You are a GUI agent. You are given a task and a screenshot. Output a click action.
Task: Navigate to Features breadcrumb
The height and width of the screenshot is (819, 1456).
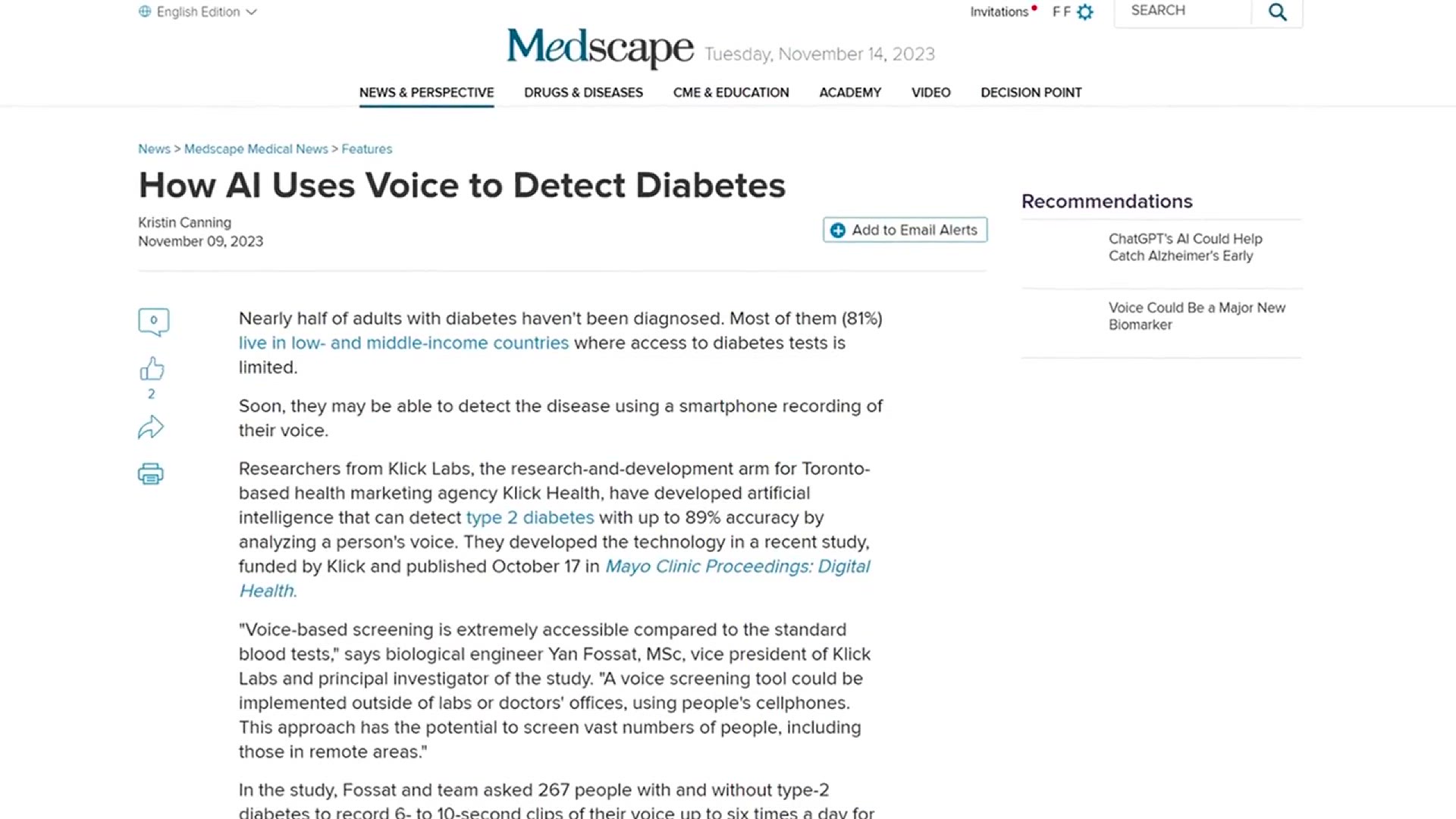[x=367, y=149]
